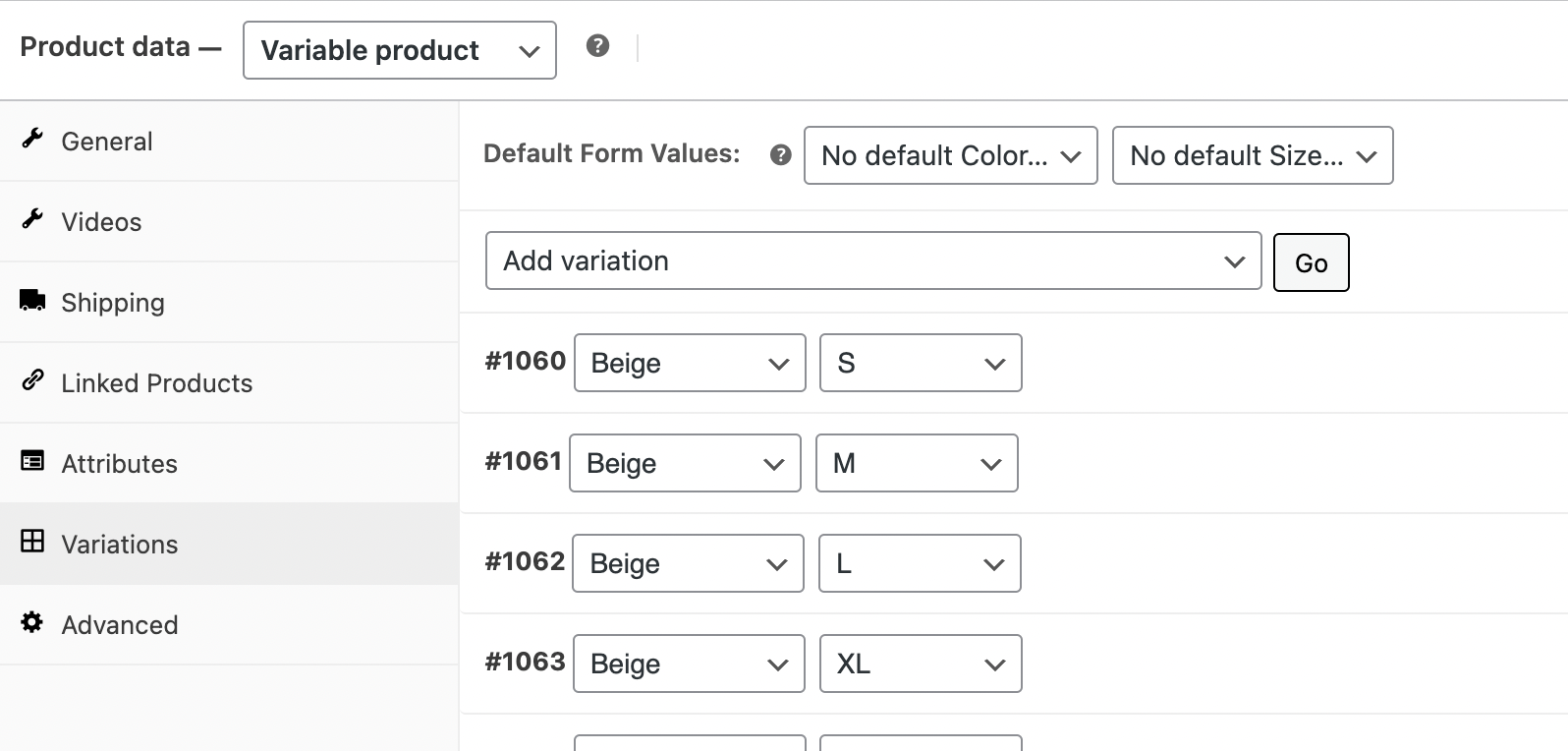Open the XL size dropdown for #1063
Screen dimensions: 1568x751
click(921, 664)
